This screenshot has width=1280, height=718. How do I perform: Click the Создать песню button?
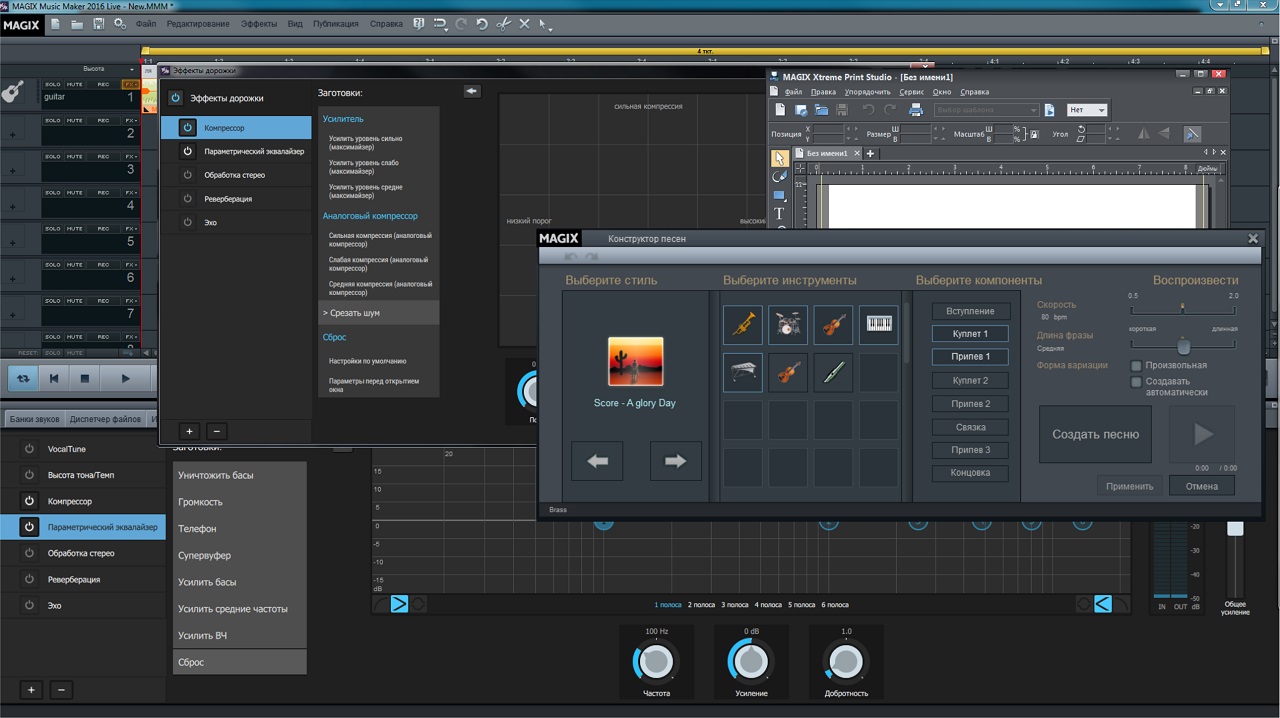(x=1095, y=435)
